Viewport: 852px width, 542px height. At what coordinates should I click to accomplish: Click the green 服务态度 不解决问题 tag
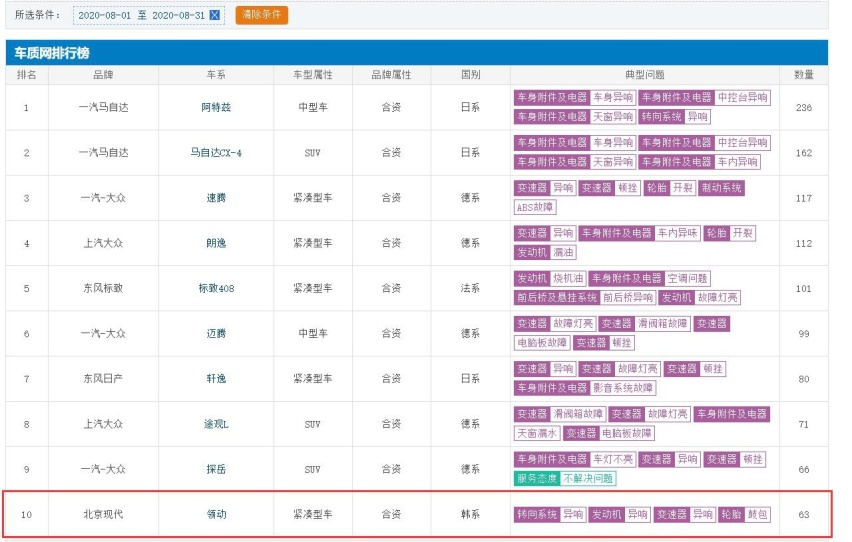click(x=565, y=478)
